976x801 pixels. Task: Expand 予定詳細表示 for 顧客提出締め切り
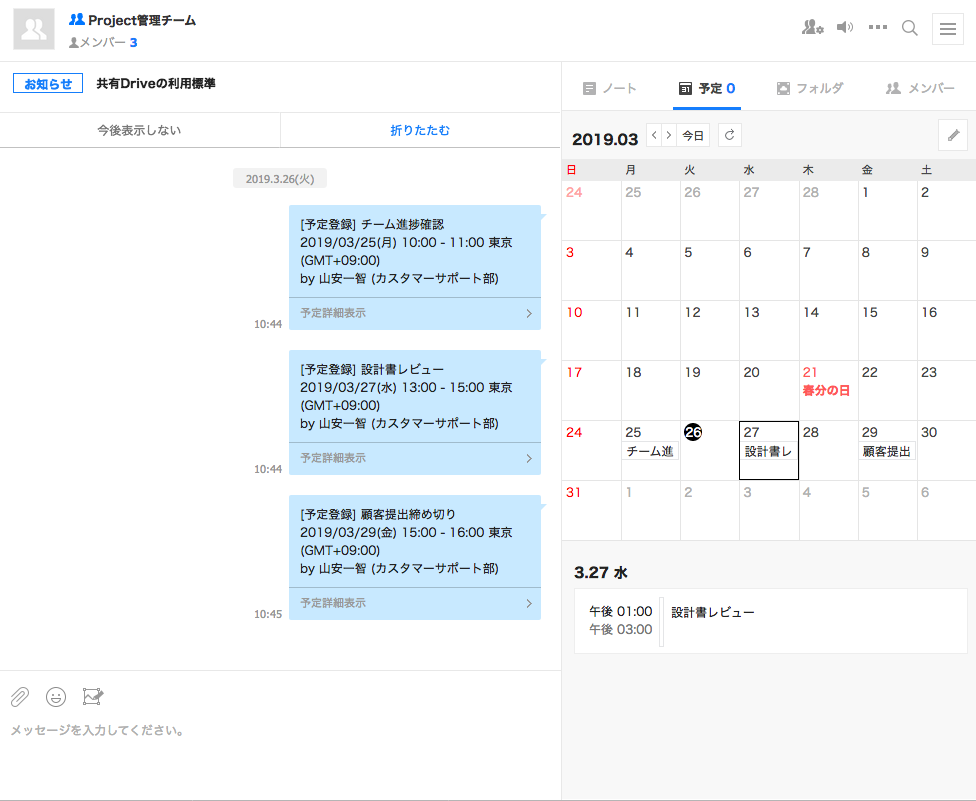(415, 603)
